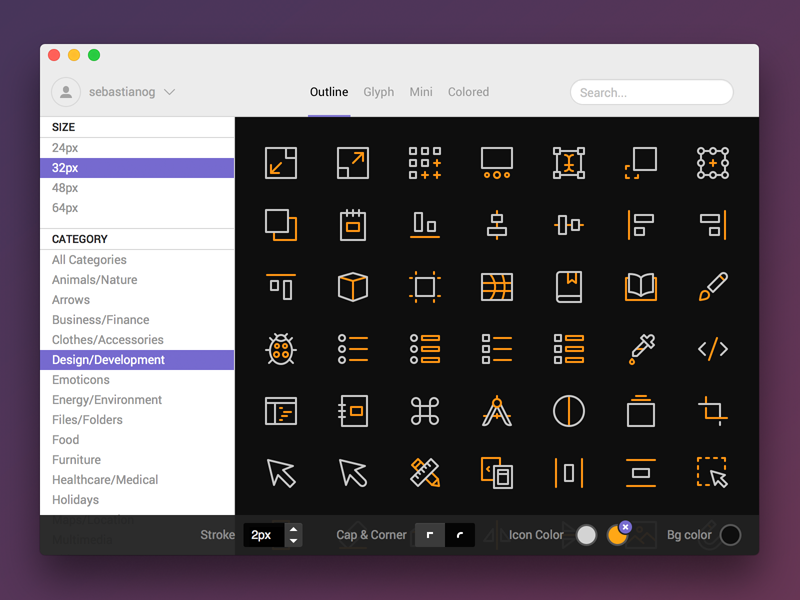
Task: Click the Search input field
Action: (652, 92)
